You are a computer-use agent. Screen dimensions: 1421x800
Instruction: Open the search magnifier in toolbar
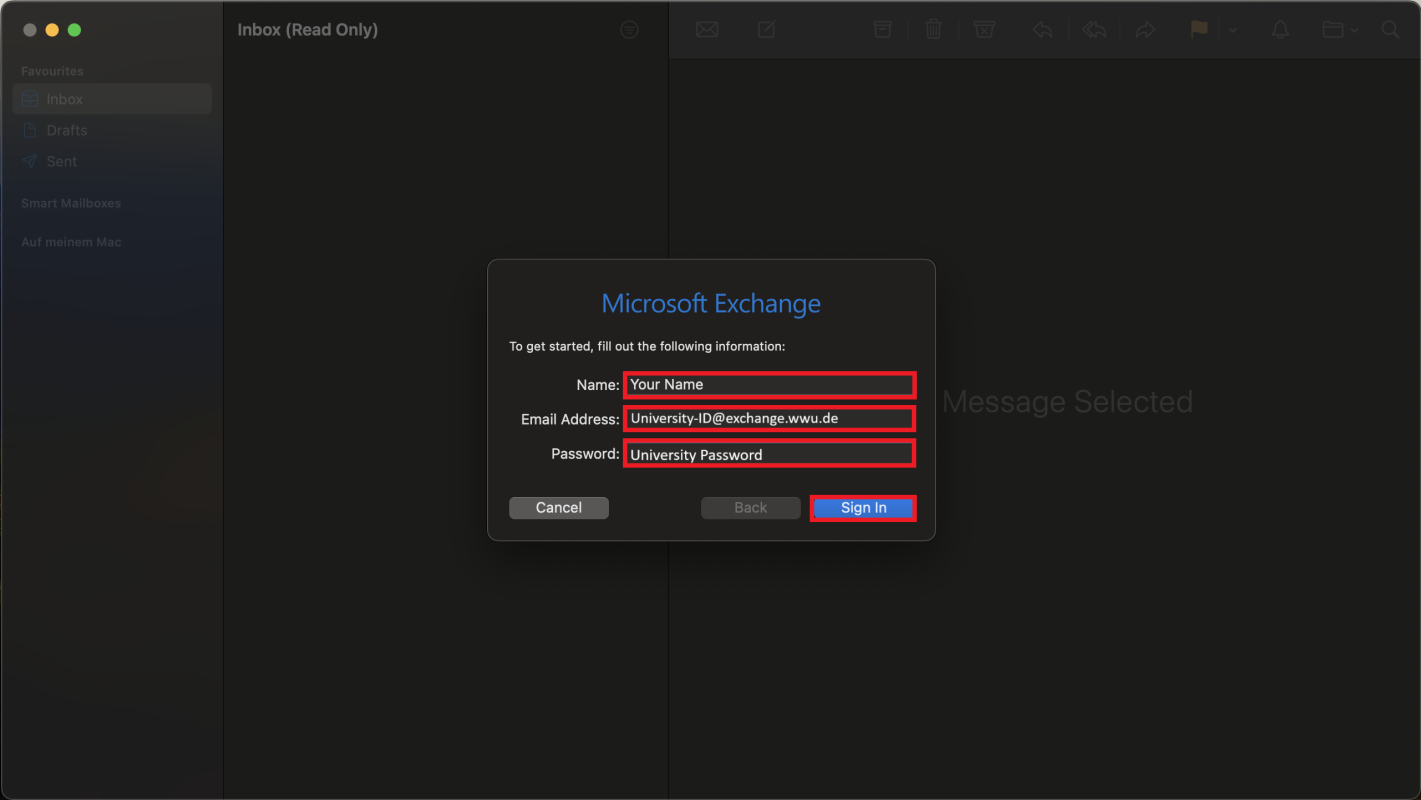pos(1390,30)
